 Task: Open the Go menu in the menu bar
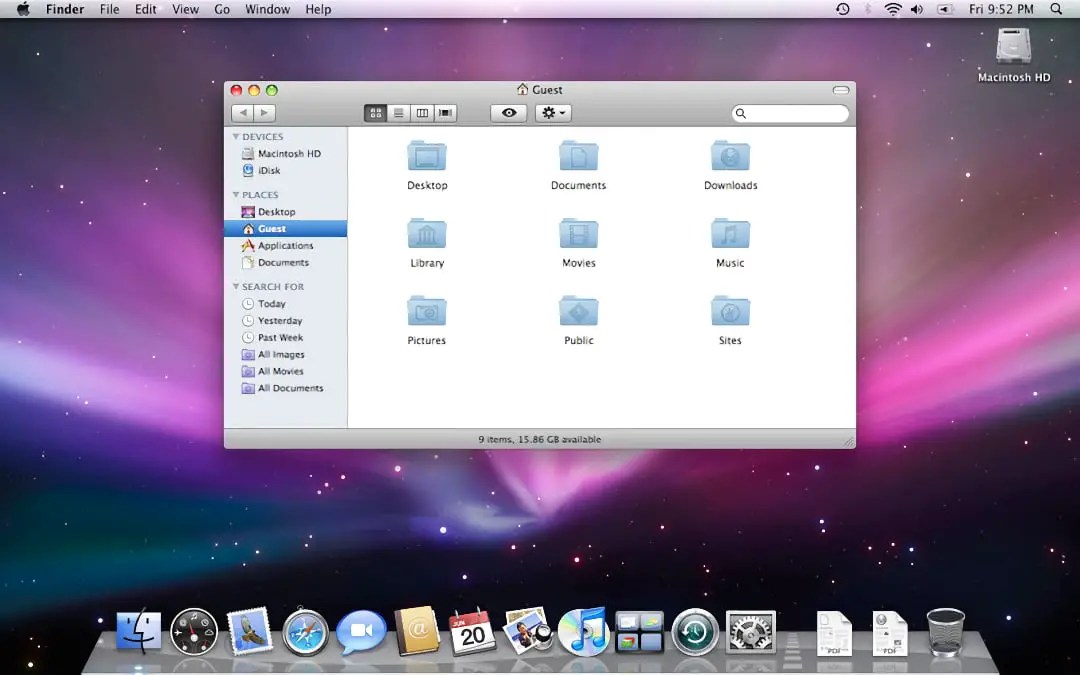click(222, 9)
